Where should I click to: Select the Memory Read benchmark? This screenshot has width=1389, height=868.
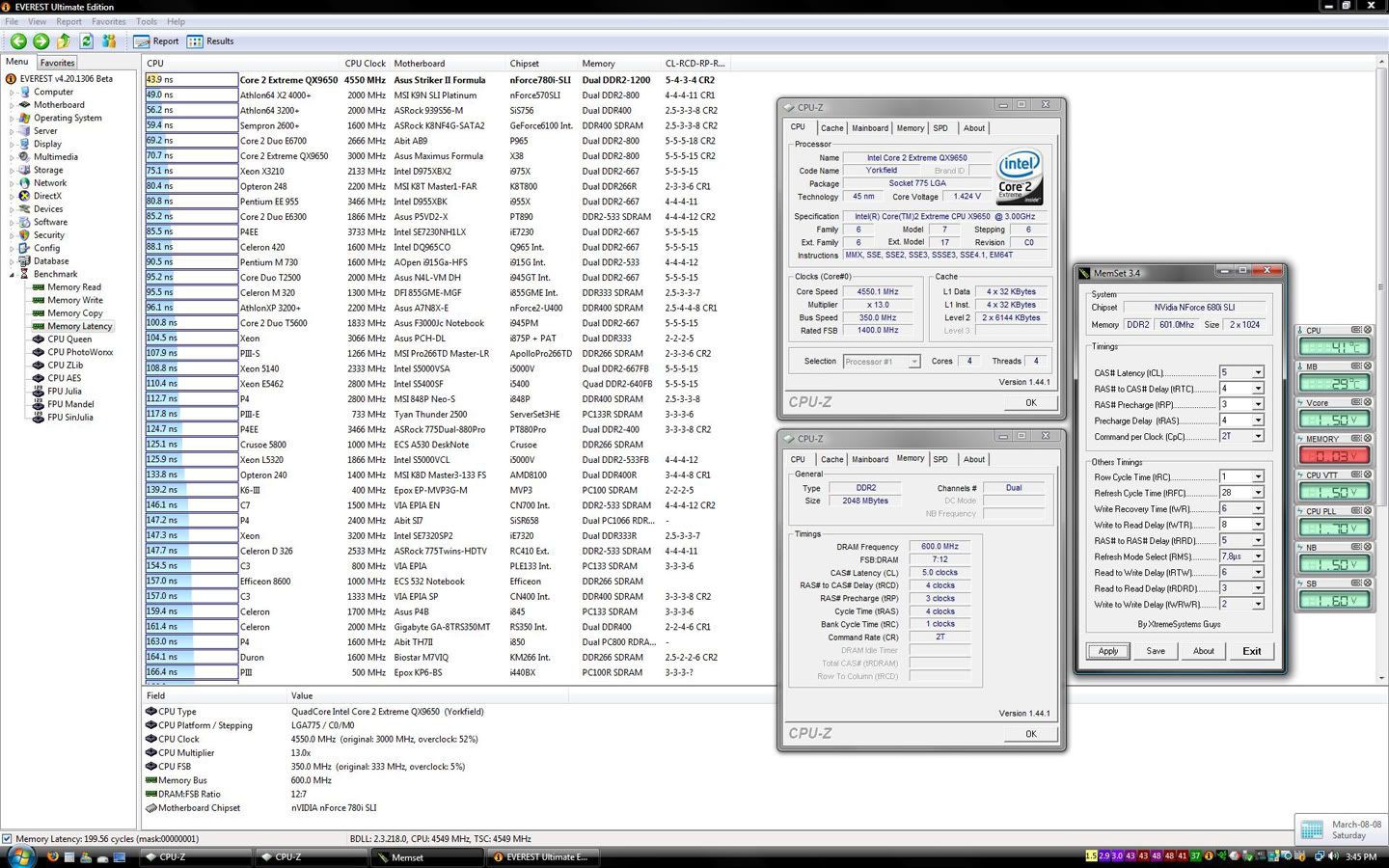coord(74,287)
